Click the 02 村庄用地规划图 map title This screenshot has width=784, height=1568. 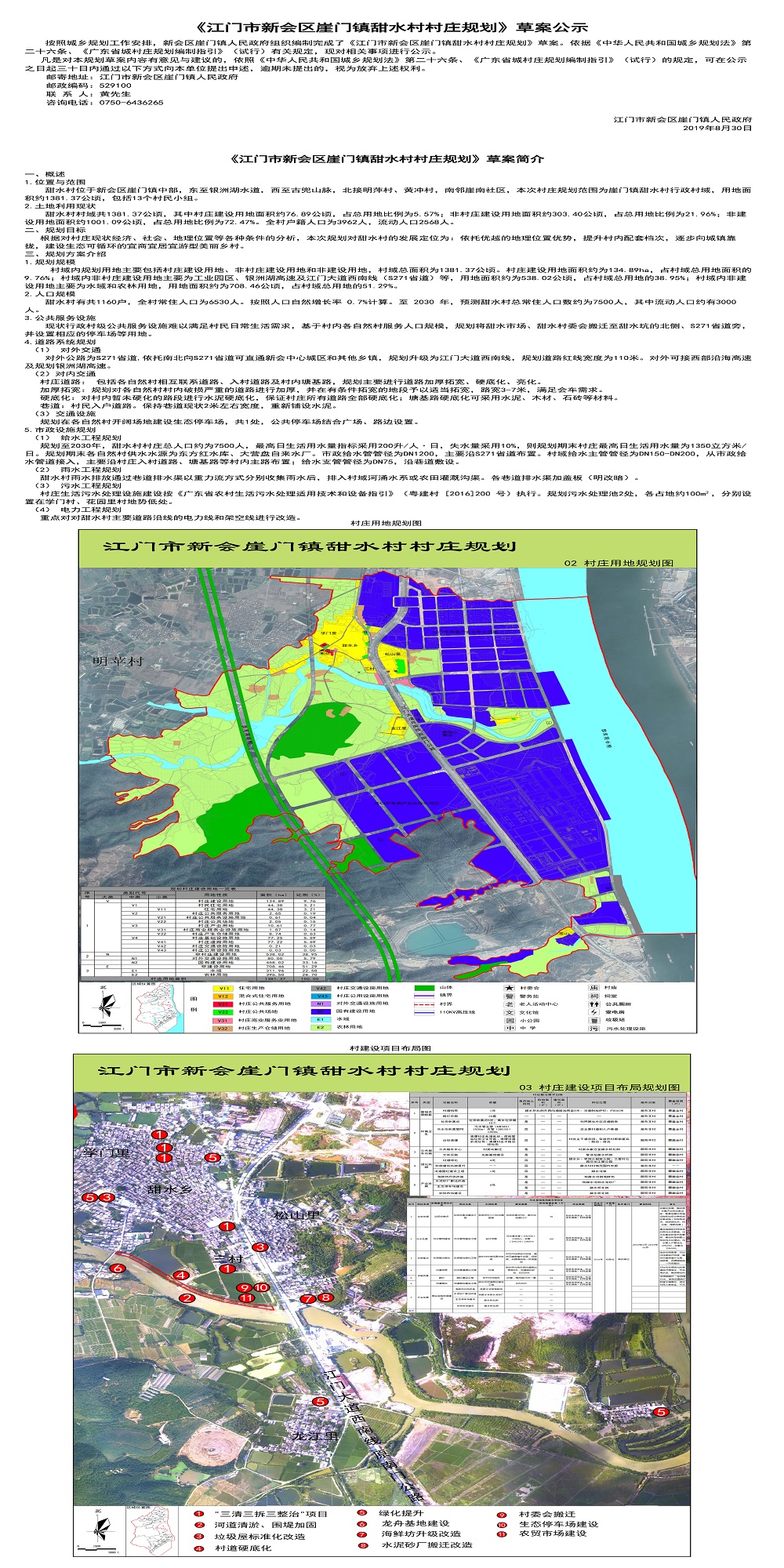point(618,563)
